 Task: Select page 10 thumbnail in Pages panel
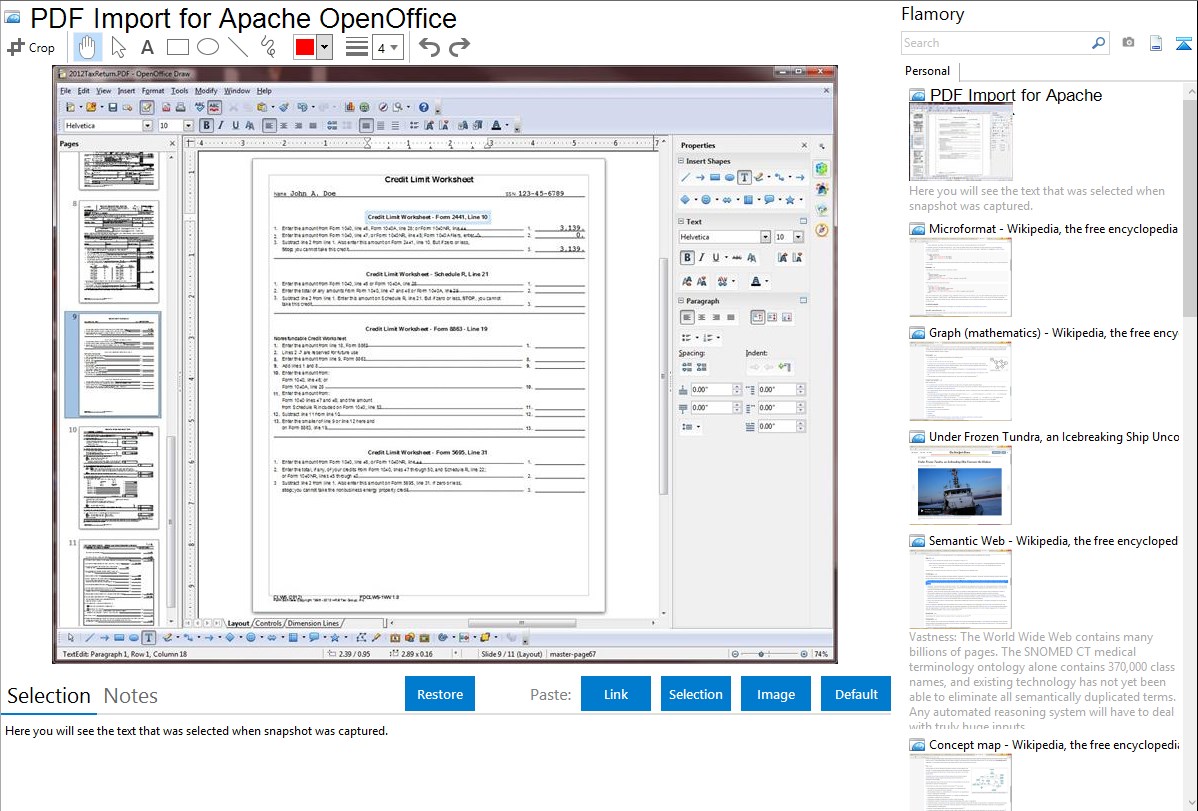click(119, 478)
